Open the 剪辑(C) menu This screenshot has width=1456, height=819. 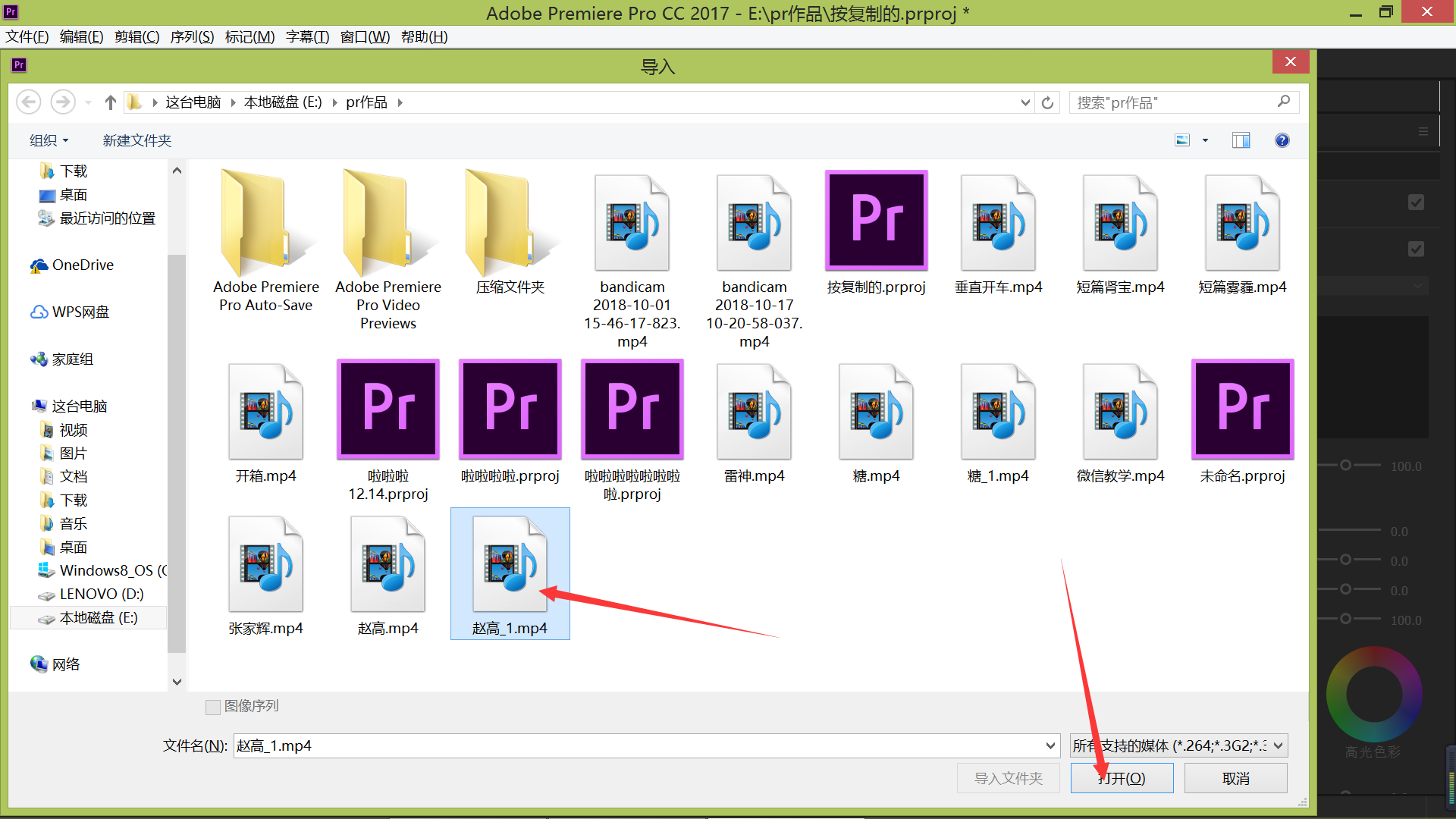coord(137,36)
